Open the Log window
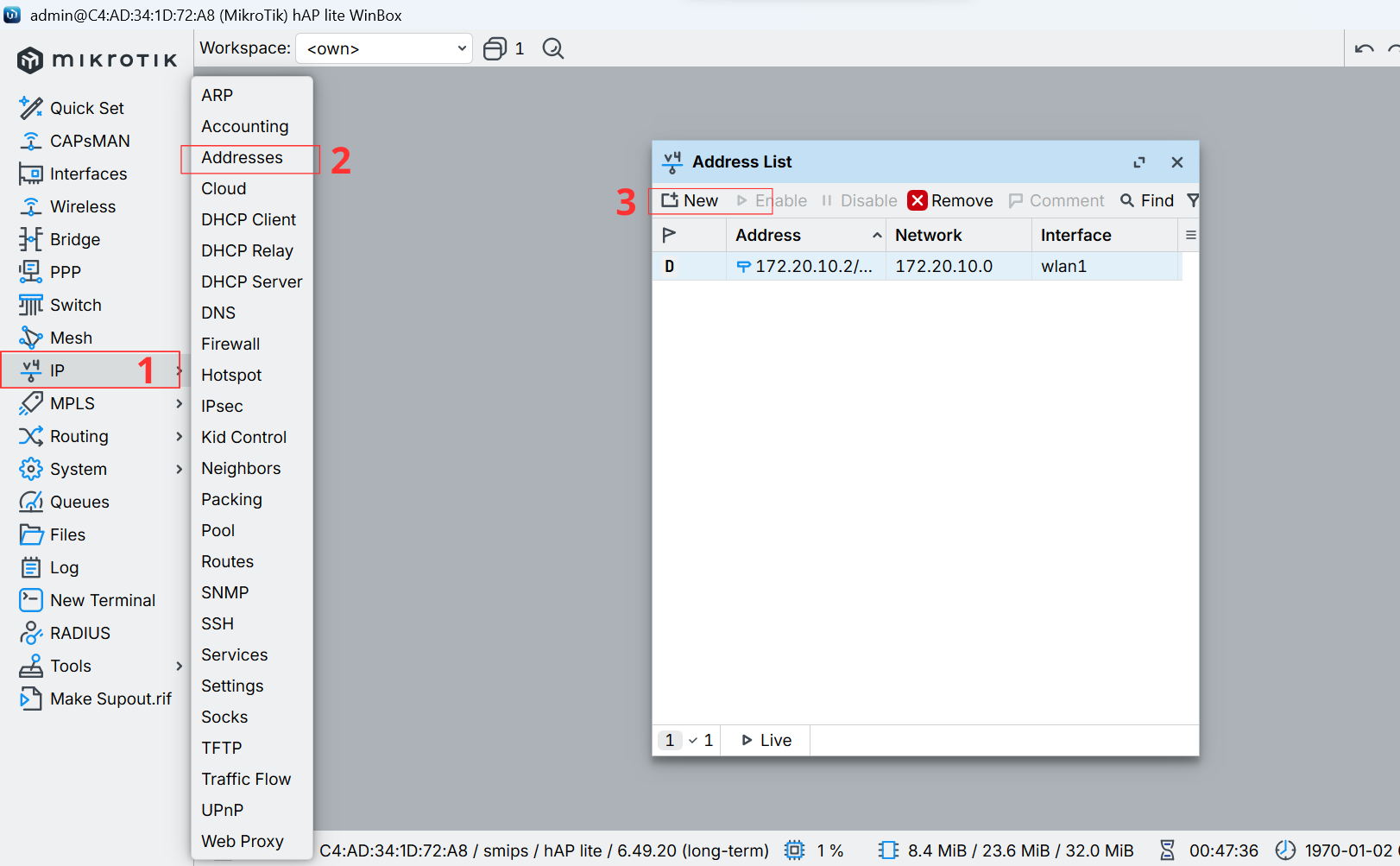The height and width of the screenshot is (866, 1400). 48,567
